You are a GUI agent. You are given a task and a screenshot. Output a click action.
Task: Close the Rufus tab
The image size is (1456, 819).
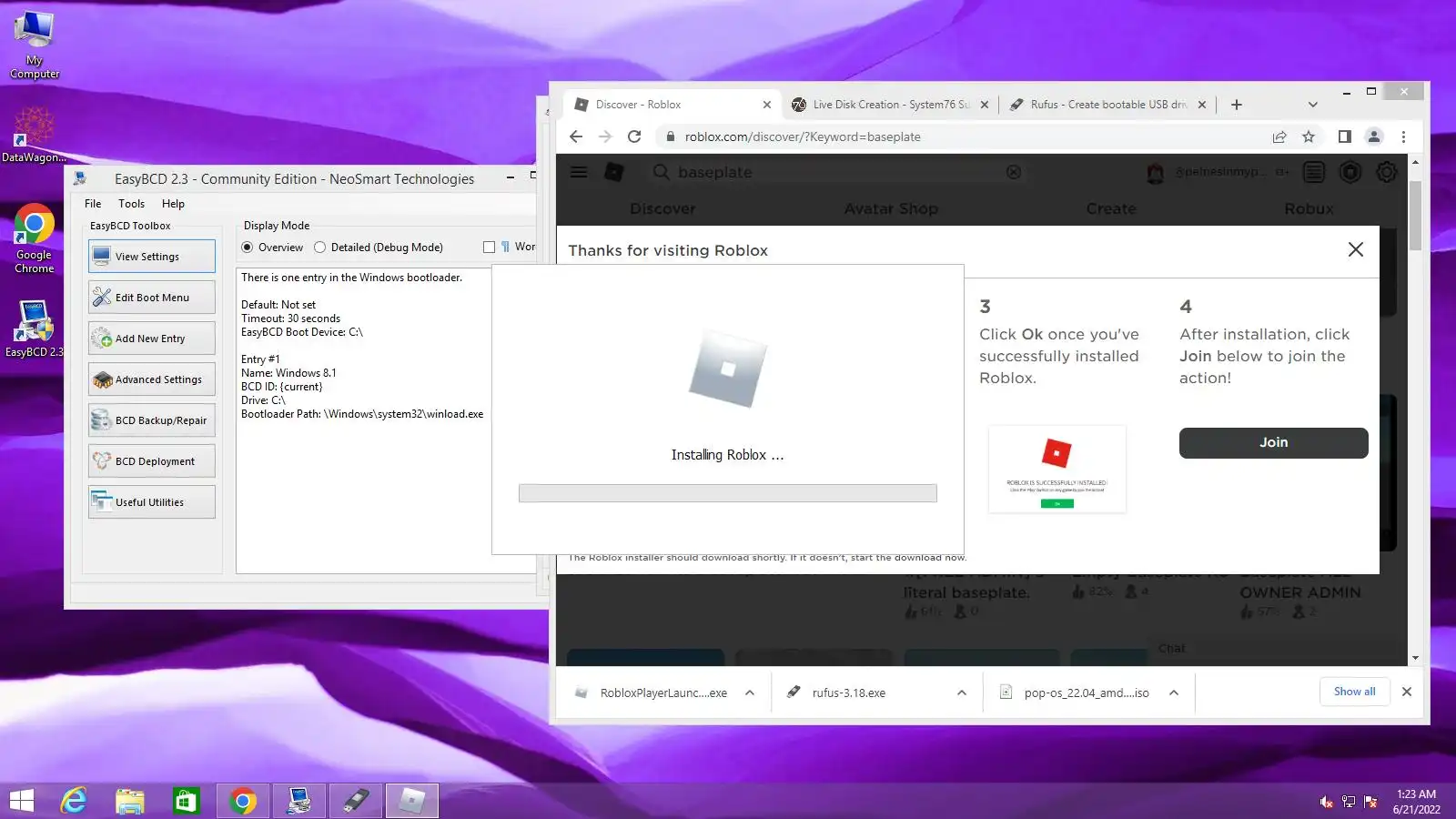coord(1201,105)
